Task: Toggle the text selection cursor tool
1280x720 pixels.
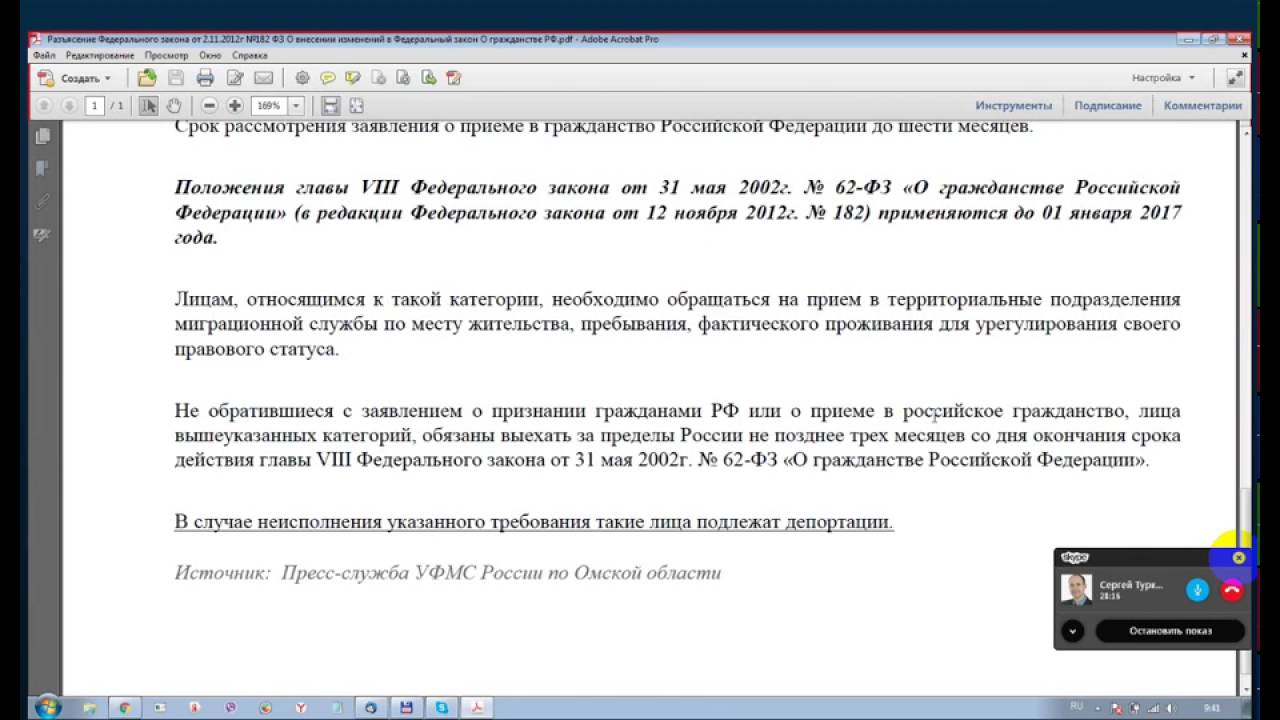Action: click(148, 105)
